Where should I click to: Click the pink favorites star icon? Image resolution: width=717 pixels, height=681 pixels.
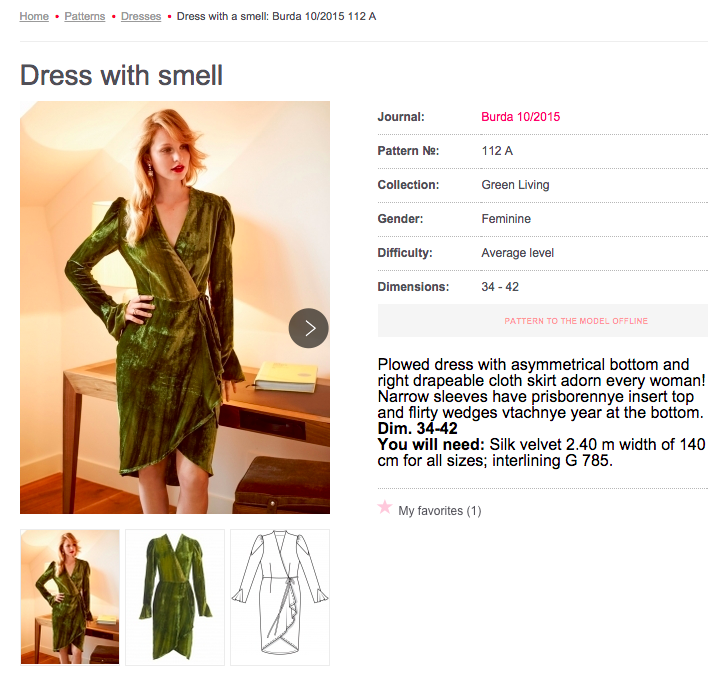385,507
